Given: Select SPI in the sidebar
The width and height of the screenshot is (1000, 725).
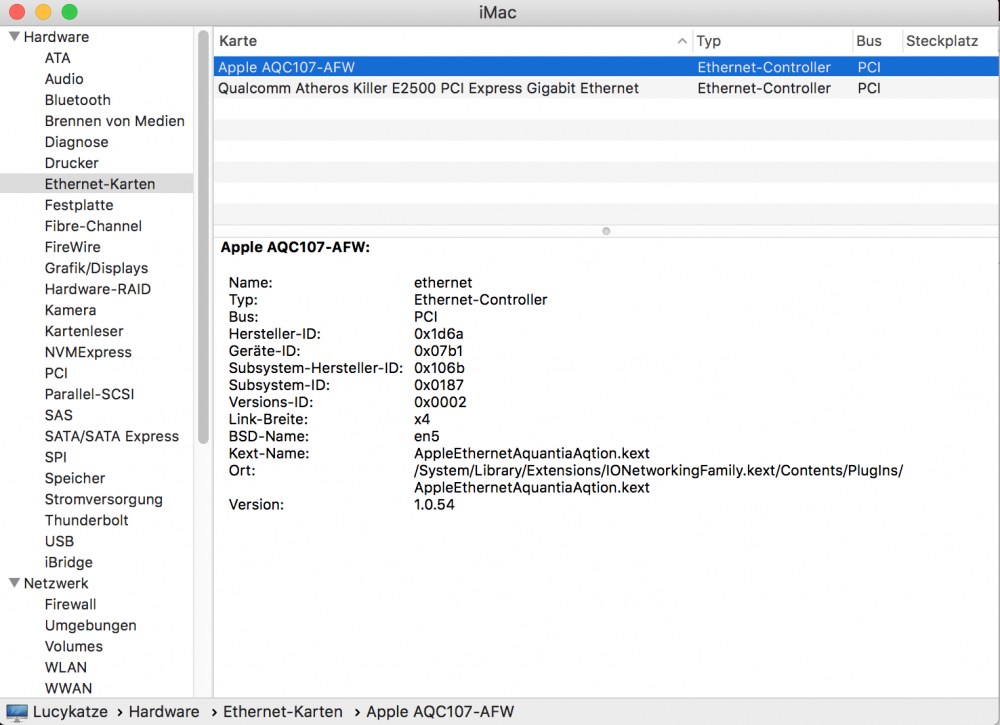Looking at the screenshot, I should point(55,458).
